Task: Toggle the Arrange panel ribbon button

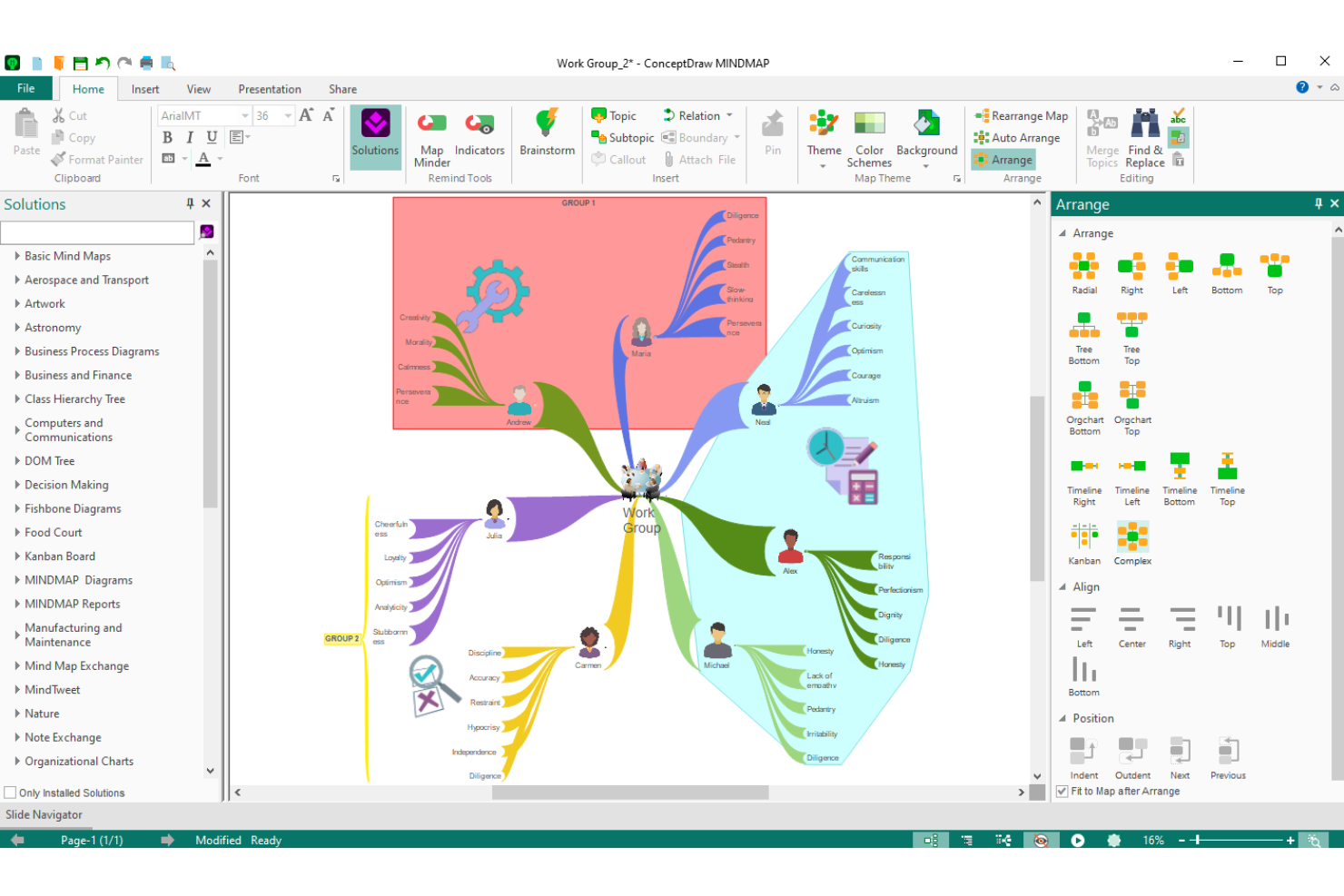Action: pos(1003,160)
